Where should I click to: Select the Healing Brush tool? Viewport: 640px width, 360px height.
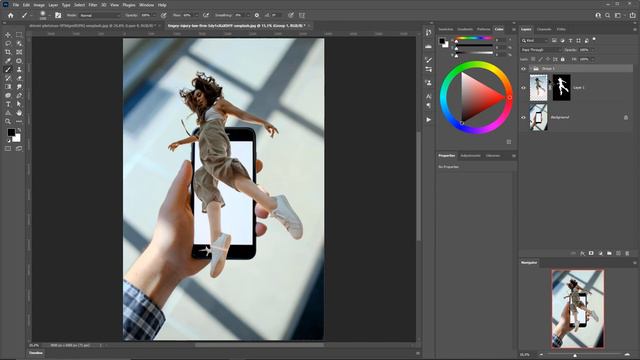19,61
